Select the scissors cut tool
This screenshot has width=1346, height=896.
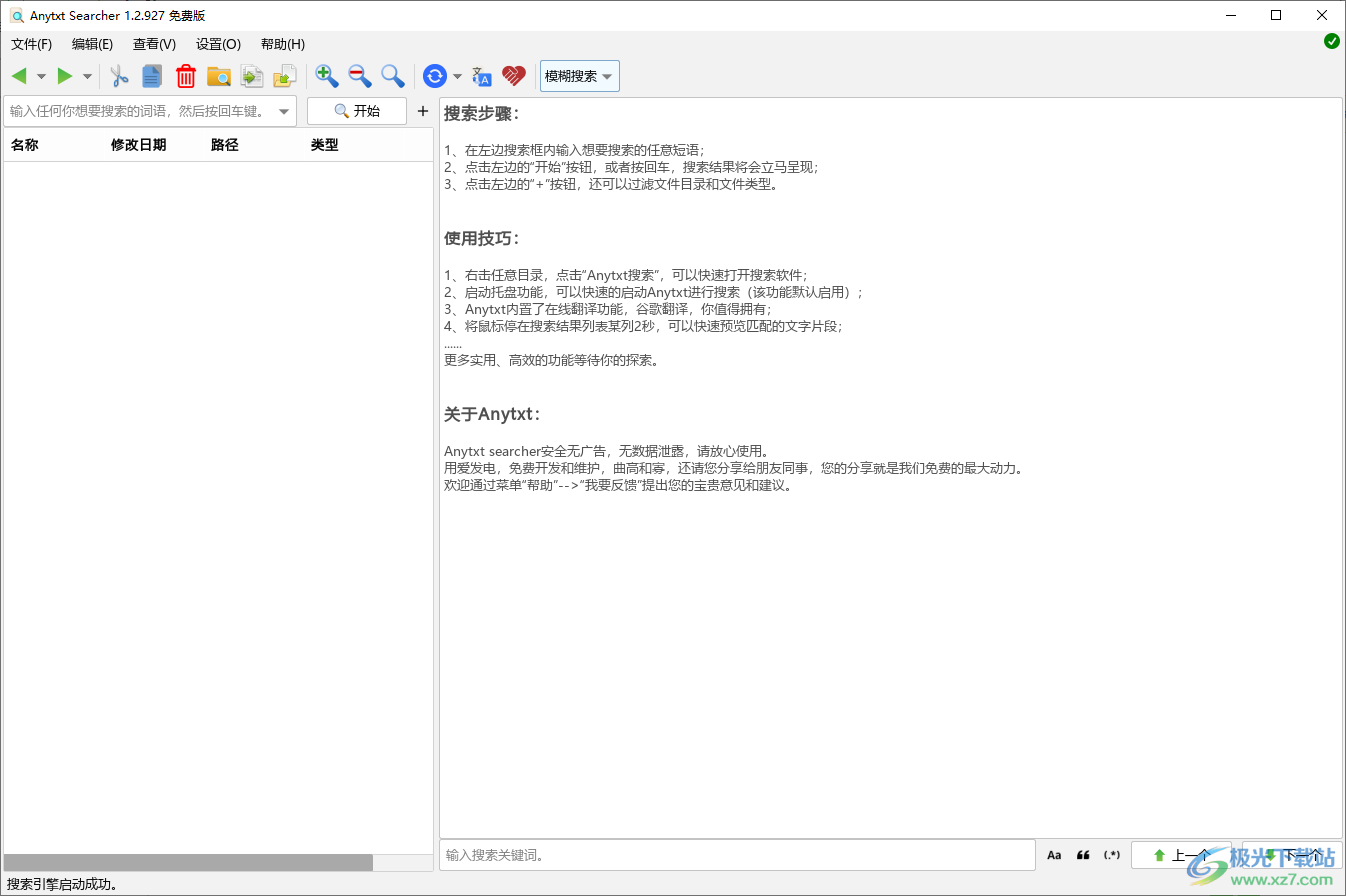coord(119,76)
